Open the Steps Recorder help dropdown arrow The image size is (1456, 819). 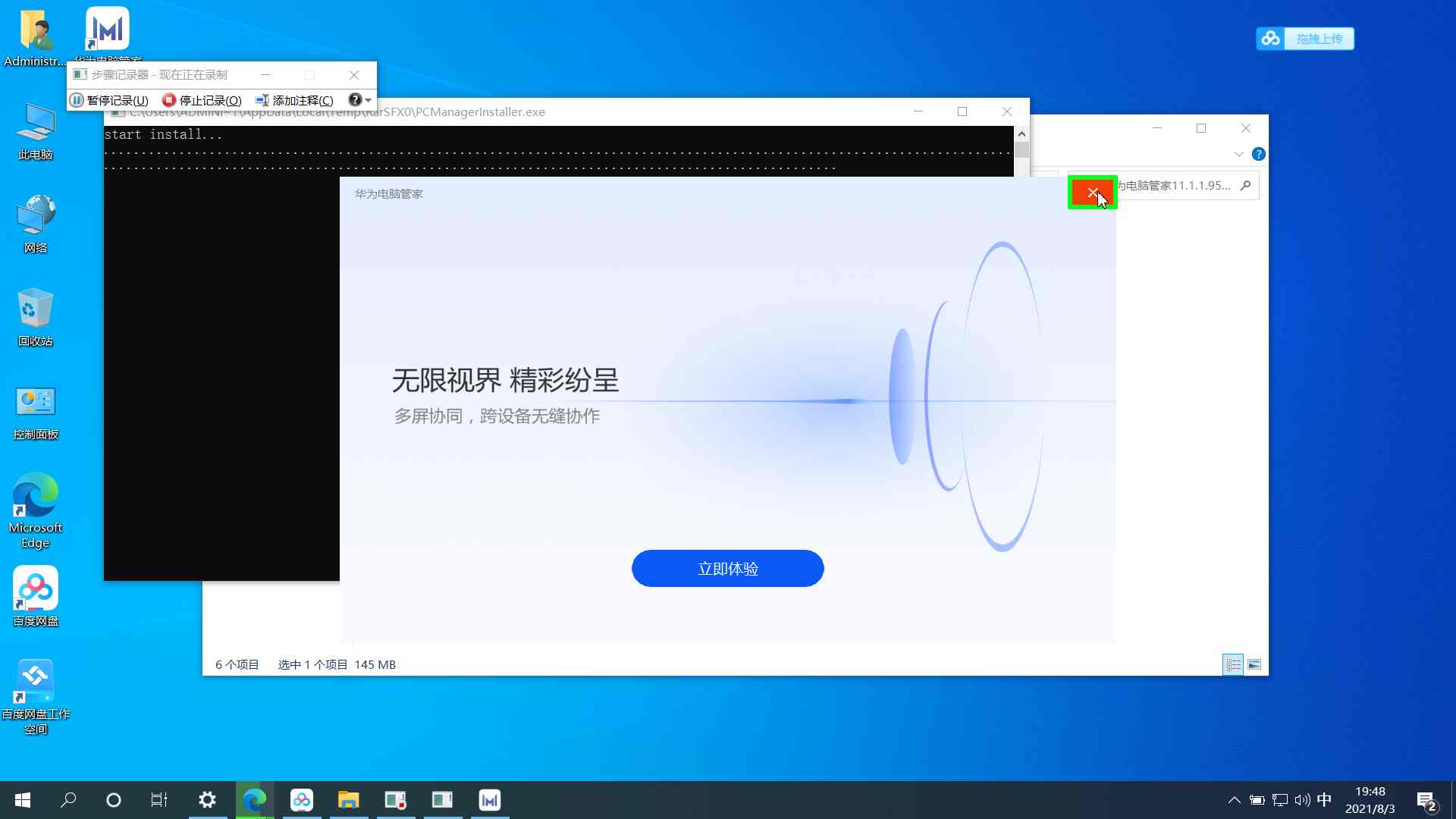pyautogui.click(x=367, y=99)
